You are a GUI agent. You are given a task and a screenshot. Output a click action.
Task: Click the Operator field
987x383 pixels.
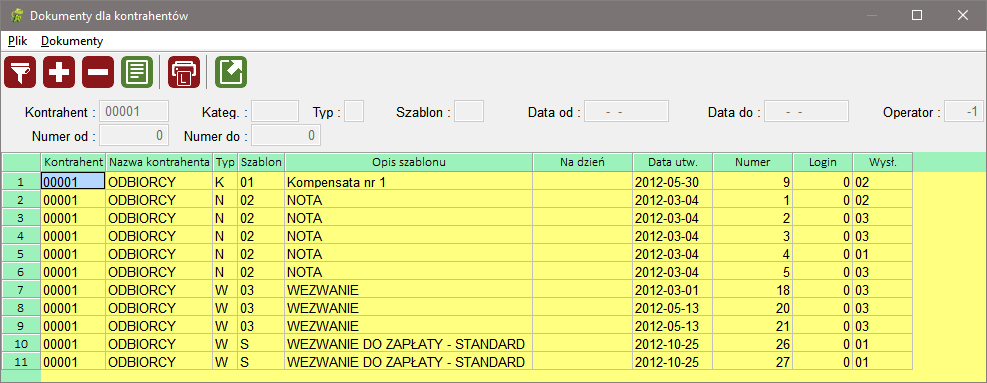pos(964,111)
